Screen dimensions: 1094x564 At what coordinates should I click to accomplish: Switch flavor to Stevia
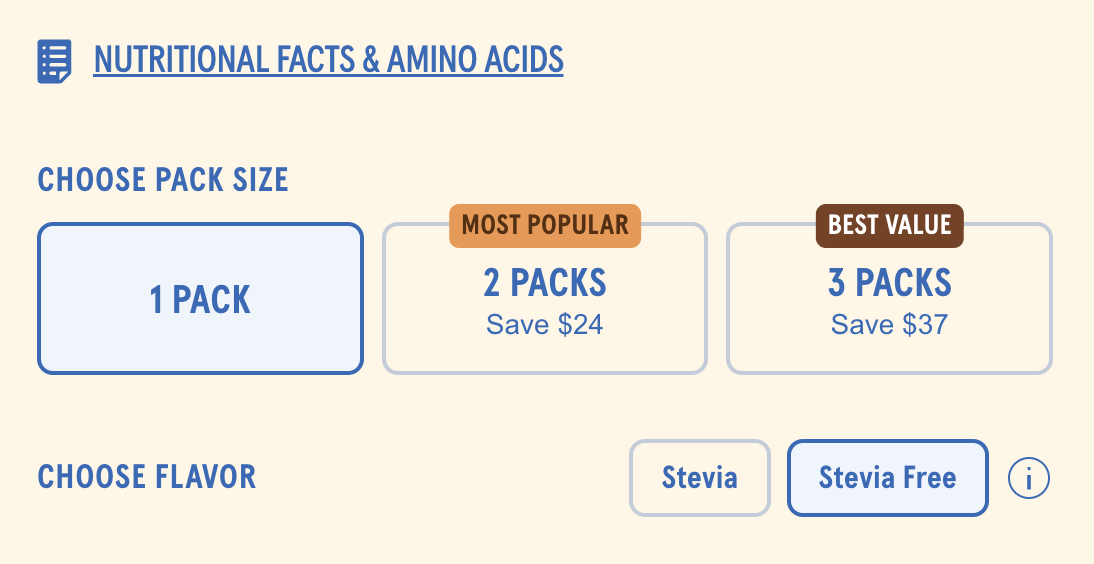coord(699,478)
